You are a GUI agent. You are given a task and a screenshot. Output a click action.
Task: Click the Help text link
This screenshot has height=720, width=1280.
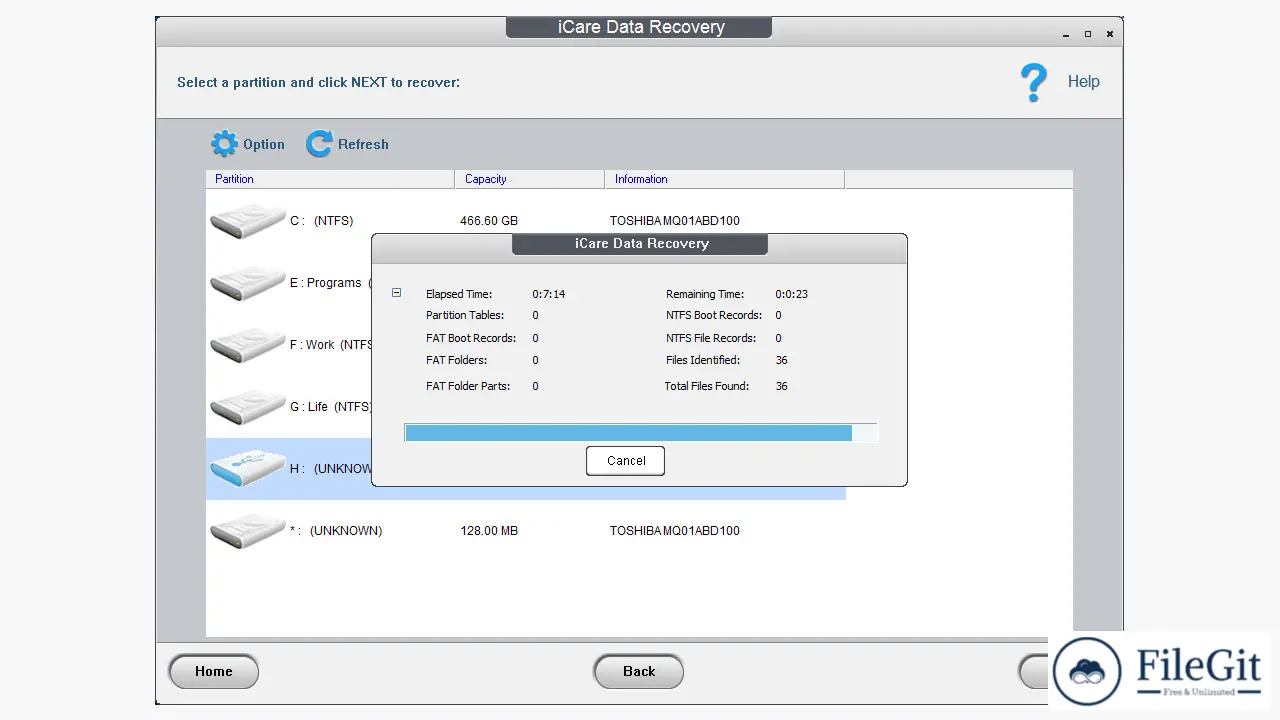pyautogui.click(x=1083, y=82)
